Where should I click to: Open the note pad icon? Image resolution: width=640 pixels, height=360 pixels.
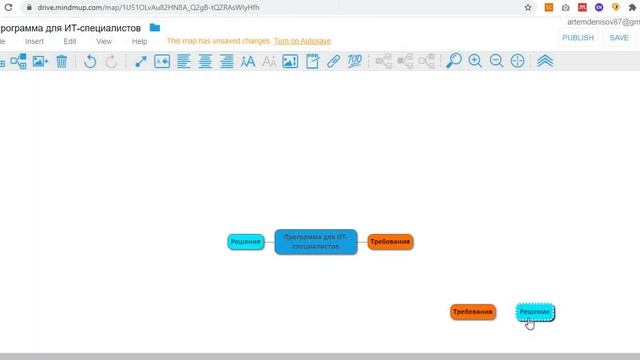pos(312,61)
